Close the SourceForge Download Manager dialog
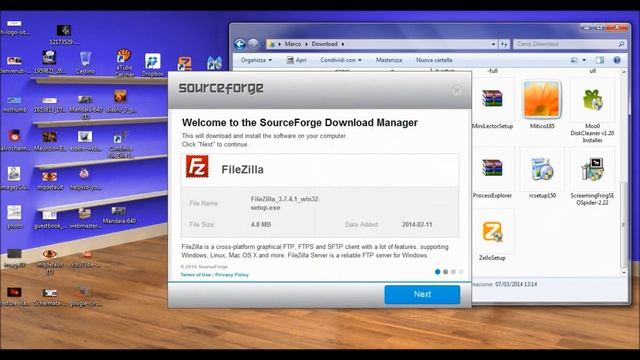Screen dimensions: 640x360 (x=457, y=90)
